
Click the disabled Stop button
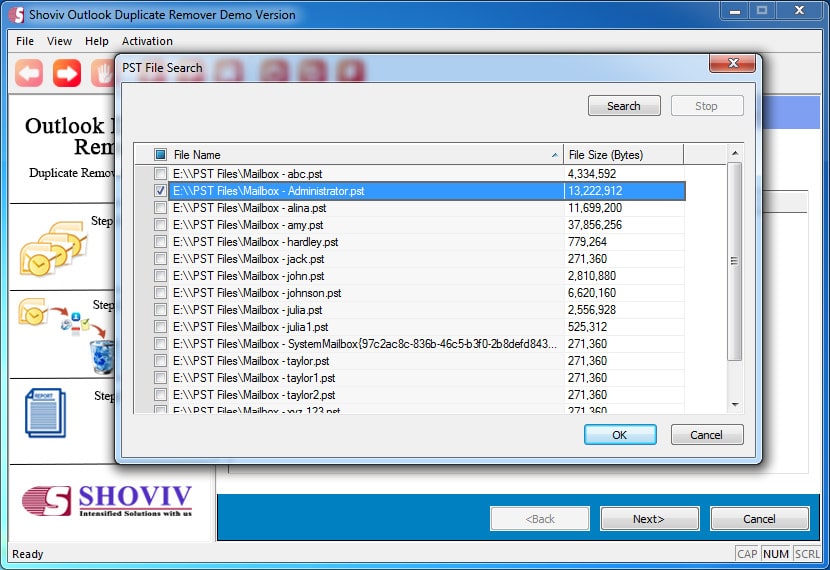pos(707,106)
